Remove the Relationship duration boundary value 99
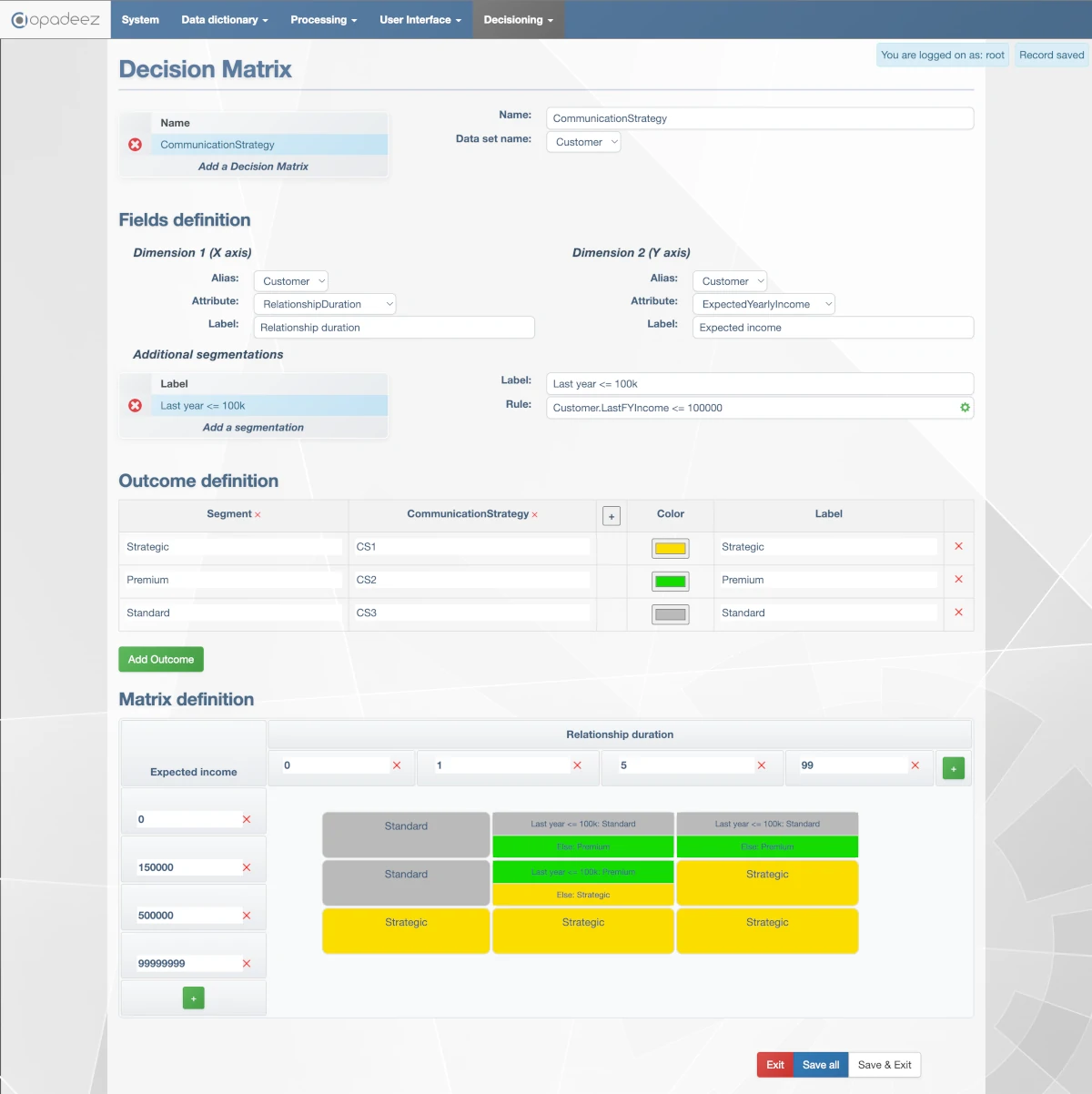This screenshot has height=1094, width=1092. 915,765
